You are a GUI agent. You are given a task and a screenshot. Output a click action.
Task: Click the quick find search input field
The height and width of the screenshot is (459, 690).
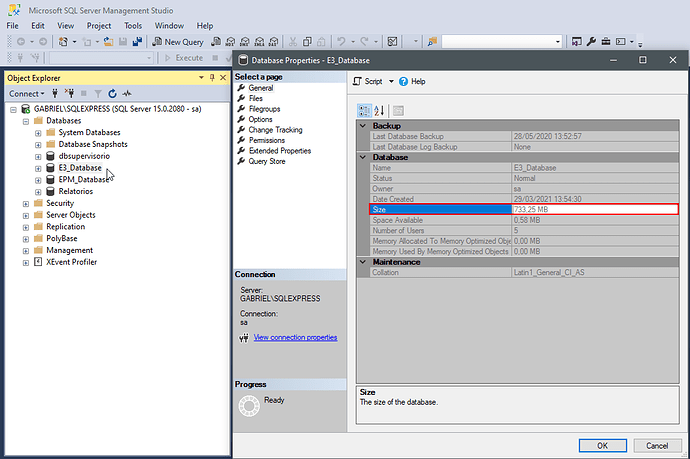click(x=497, y=42)
